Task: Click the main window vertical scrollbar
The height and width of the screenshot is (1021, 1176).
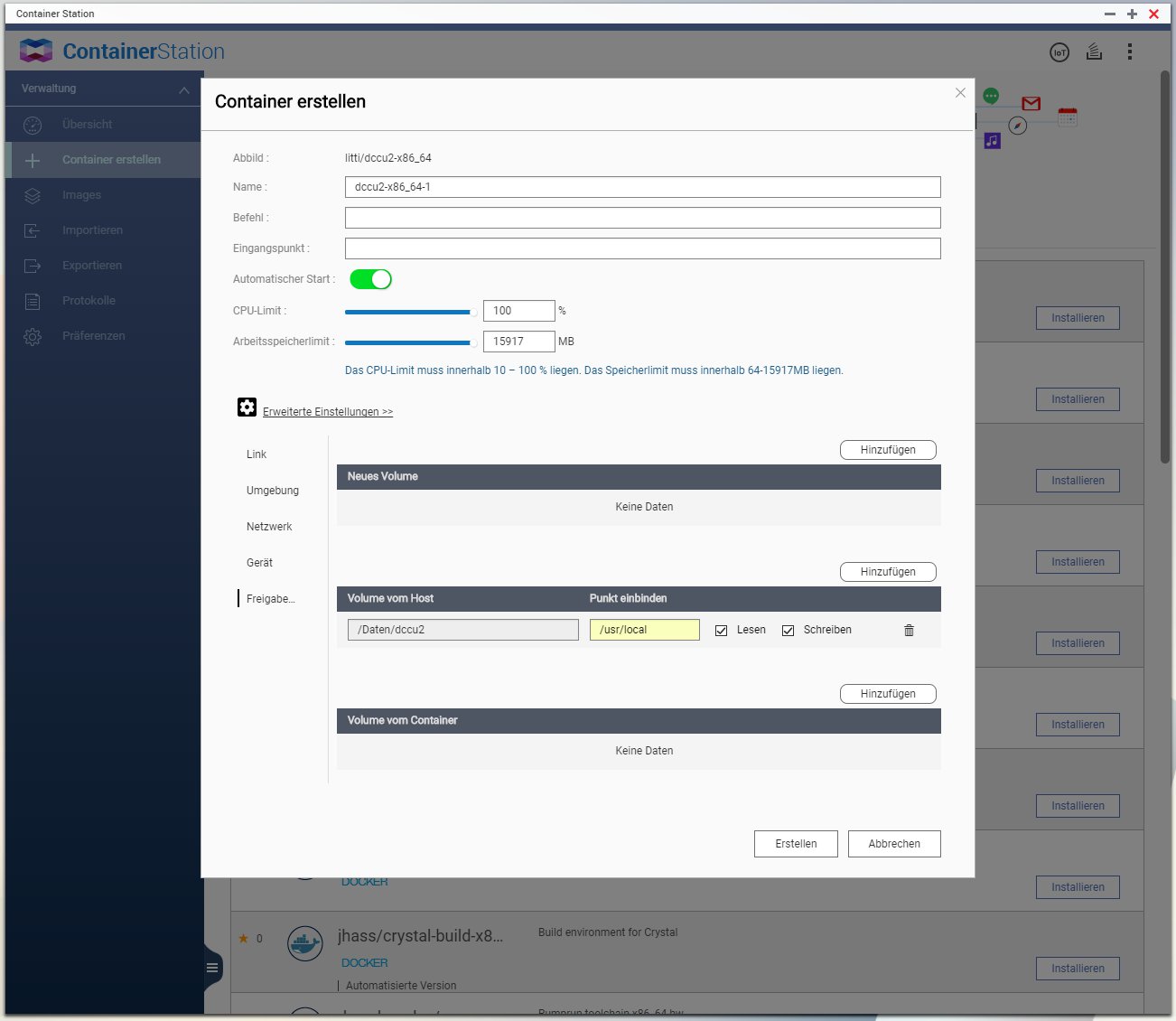Action: pos(1165,267)
